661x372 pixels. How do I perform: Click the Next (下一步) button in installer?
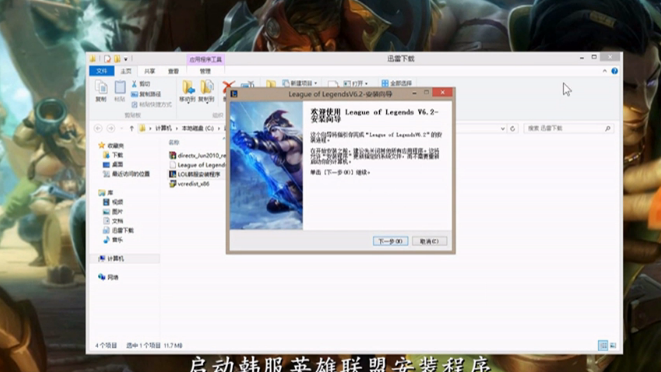coord(390,241)
